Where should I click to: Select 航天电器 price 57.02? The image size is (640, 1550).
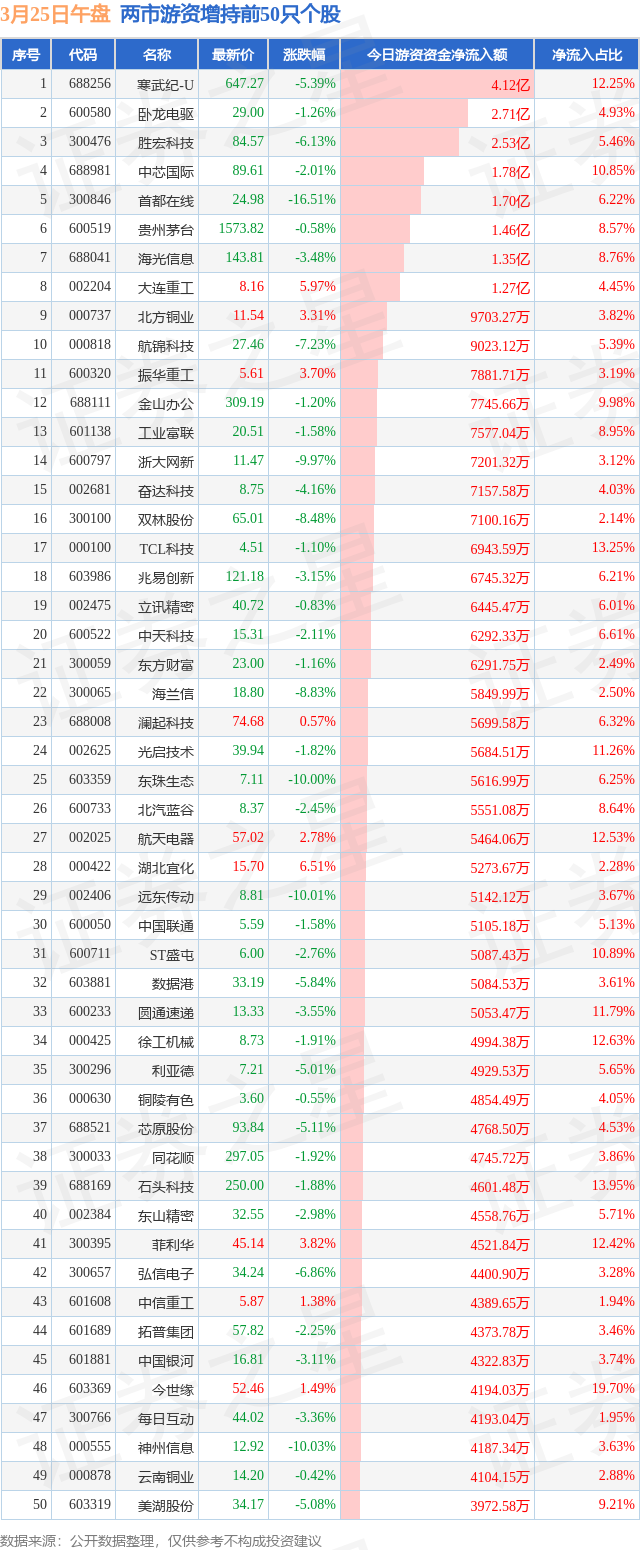pyautogui.click(x=248, y=838)
